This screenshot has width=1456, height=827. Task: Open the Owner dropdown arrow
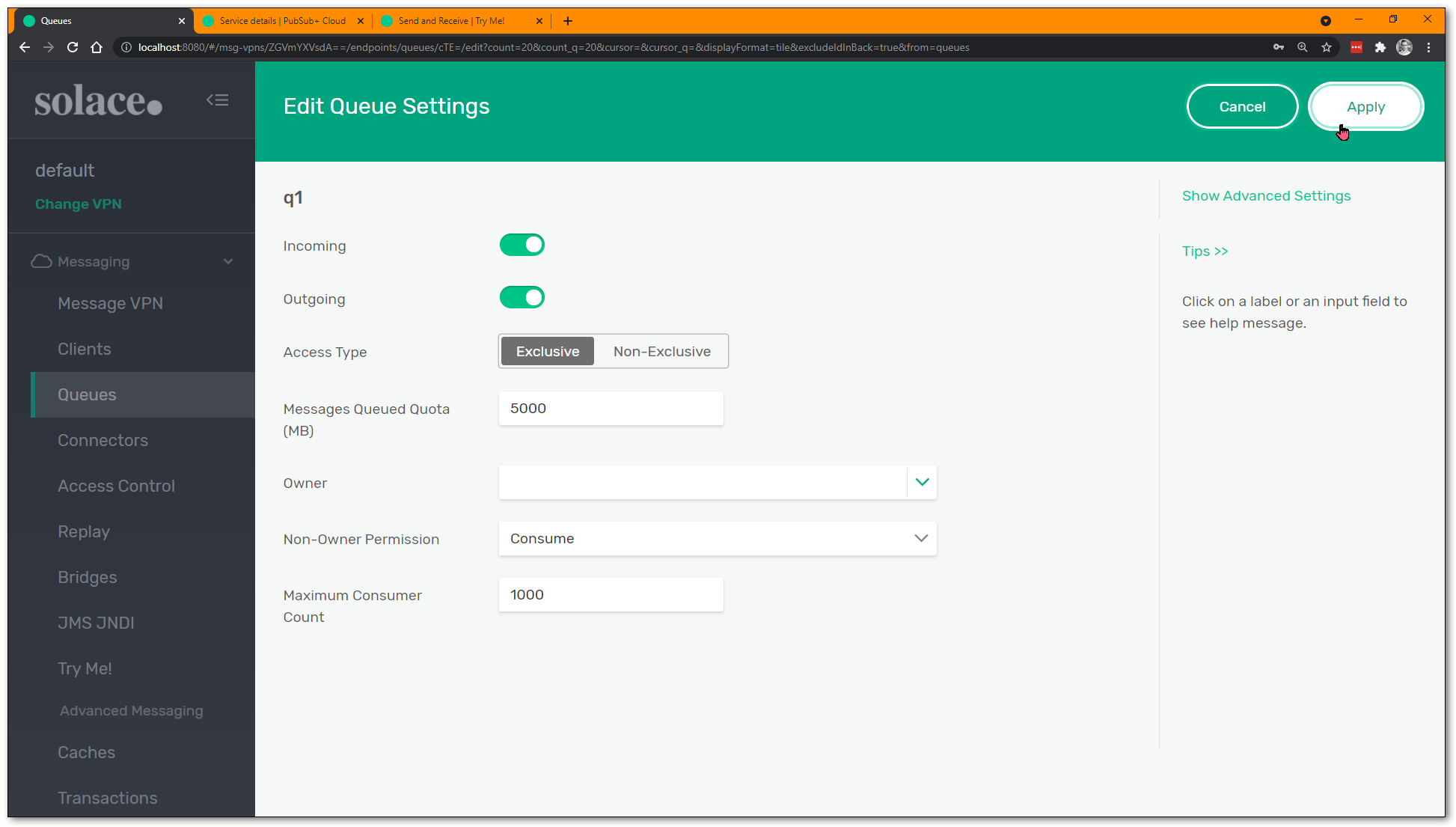[922, 482]
